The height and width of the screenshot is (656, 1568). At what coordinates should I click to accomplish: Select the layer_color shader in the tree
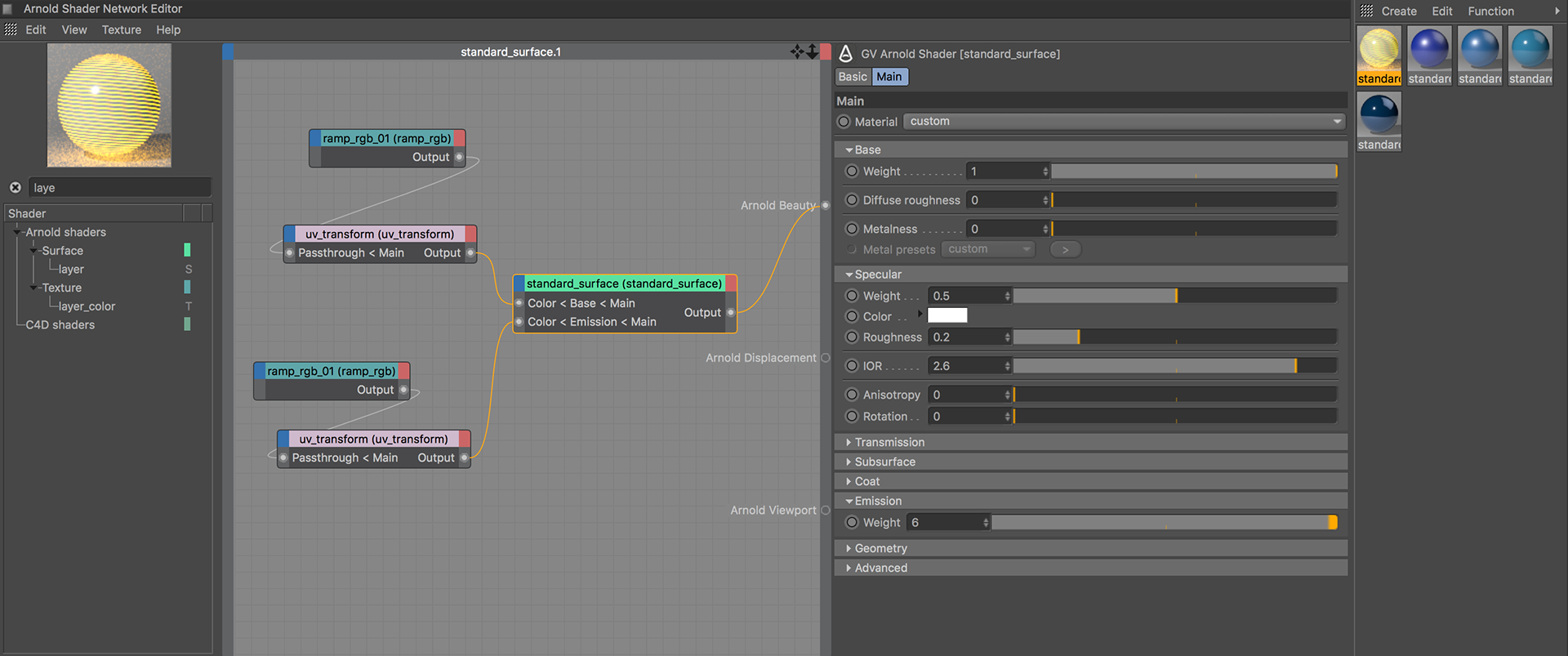(x=87, y=306)
